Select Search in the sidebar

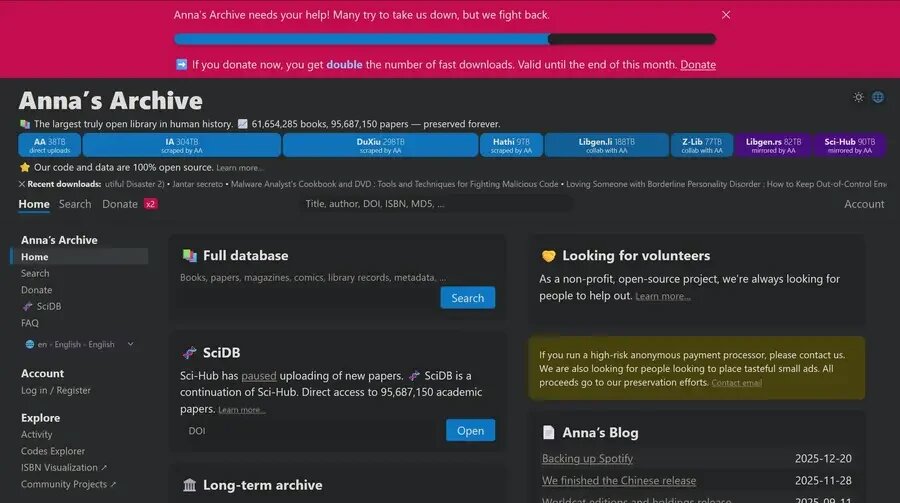click(35, 273)
